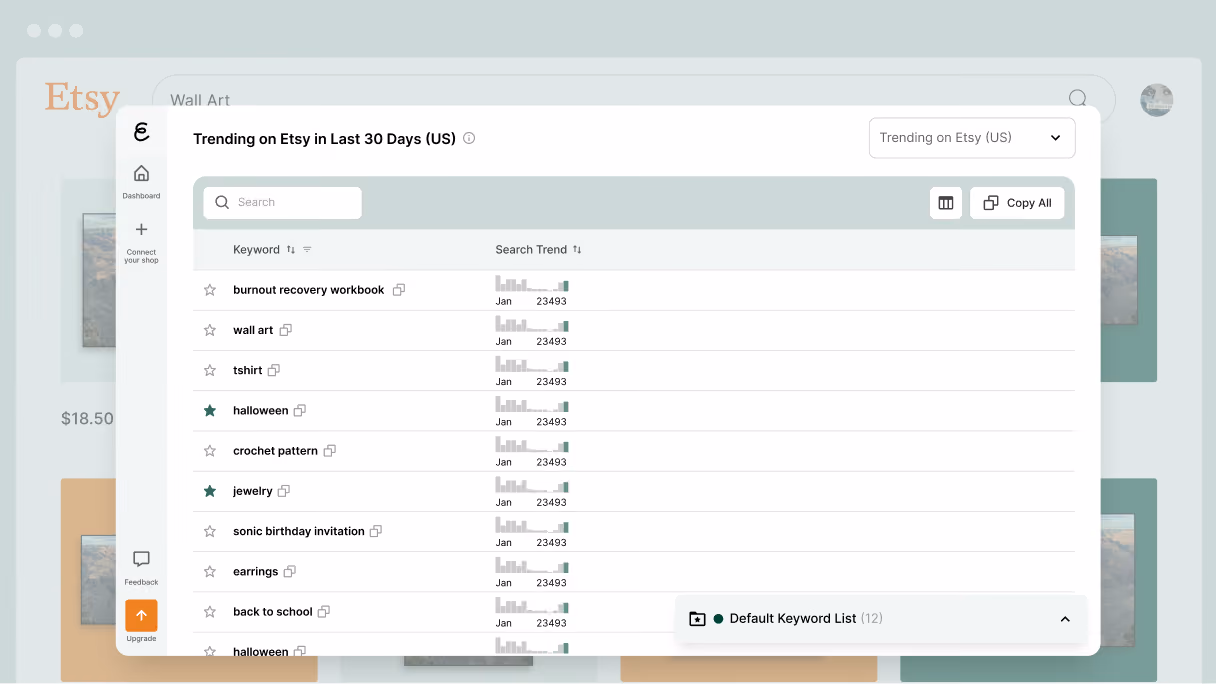Copy the 'earrings' keyword

click(290, 572)
